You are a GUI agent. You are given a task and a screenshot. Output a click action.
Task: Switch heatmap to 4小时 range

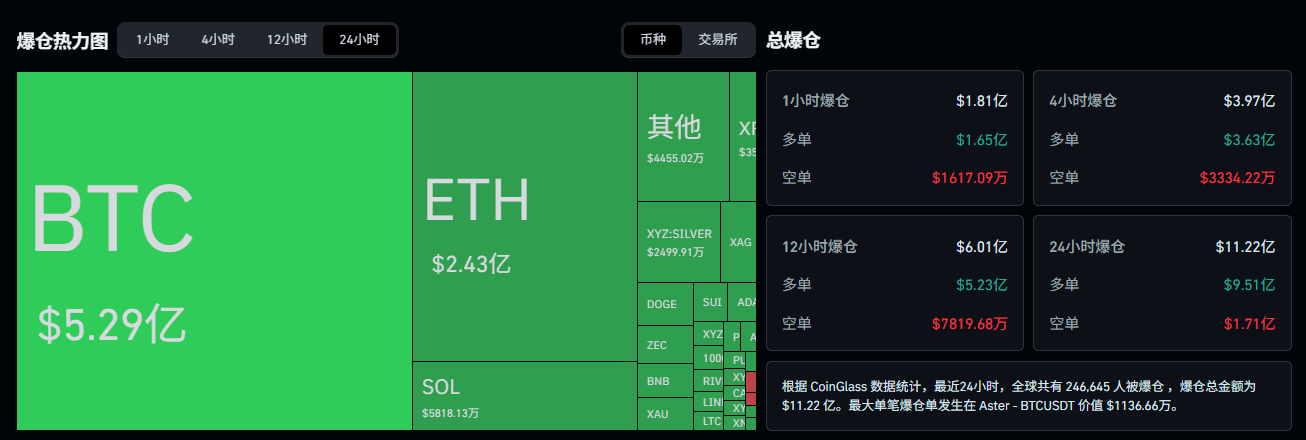(x=217, y=40)
